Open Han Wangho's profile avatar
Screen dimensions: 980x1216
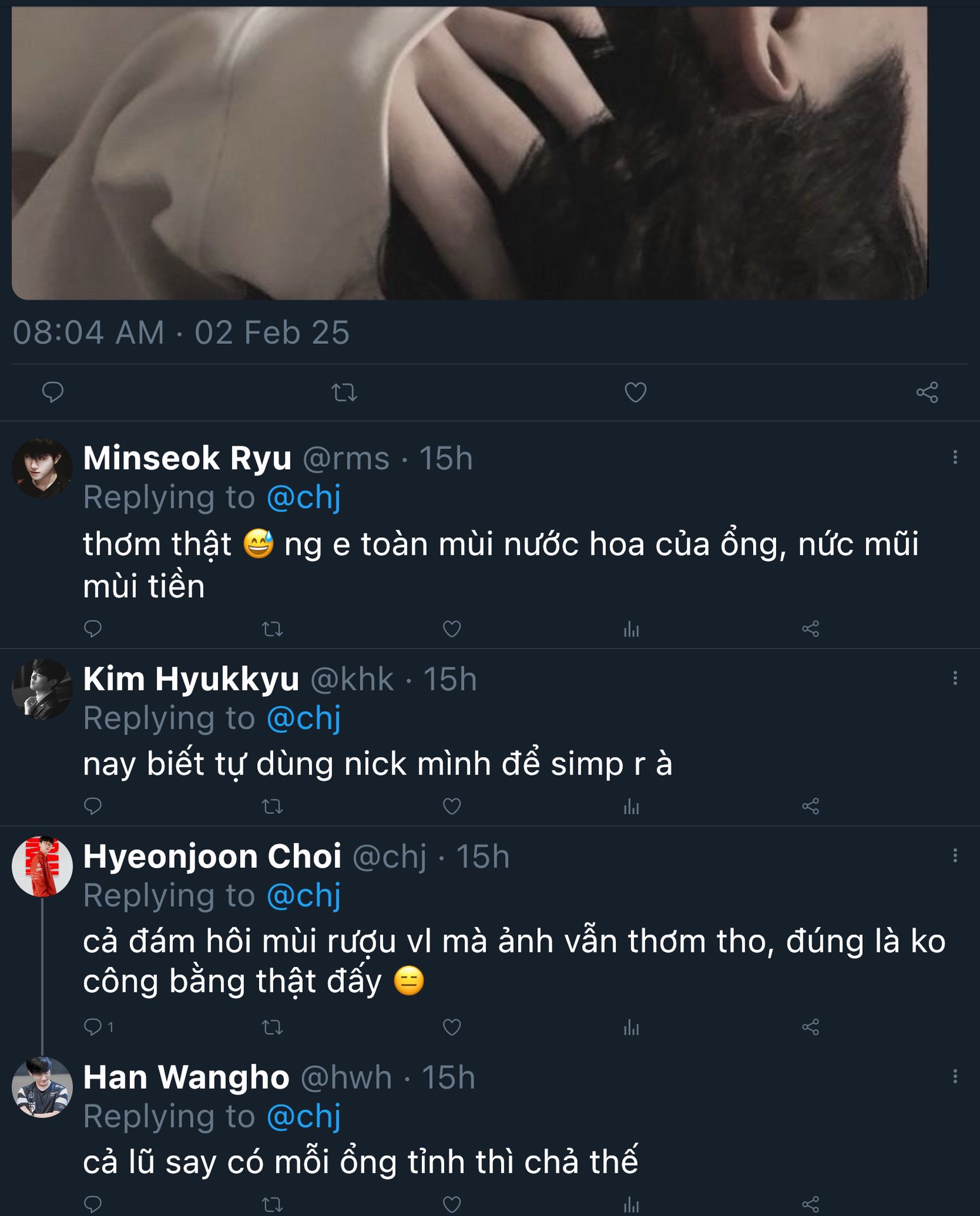click(x=42, y=1087)
